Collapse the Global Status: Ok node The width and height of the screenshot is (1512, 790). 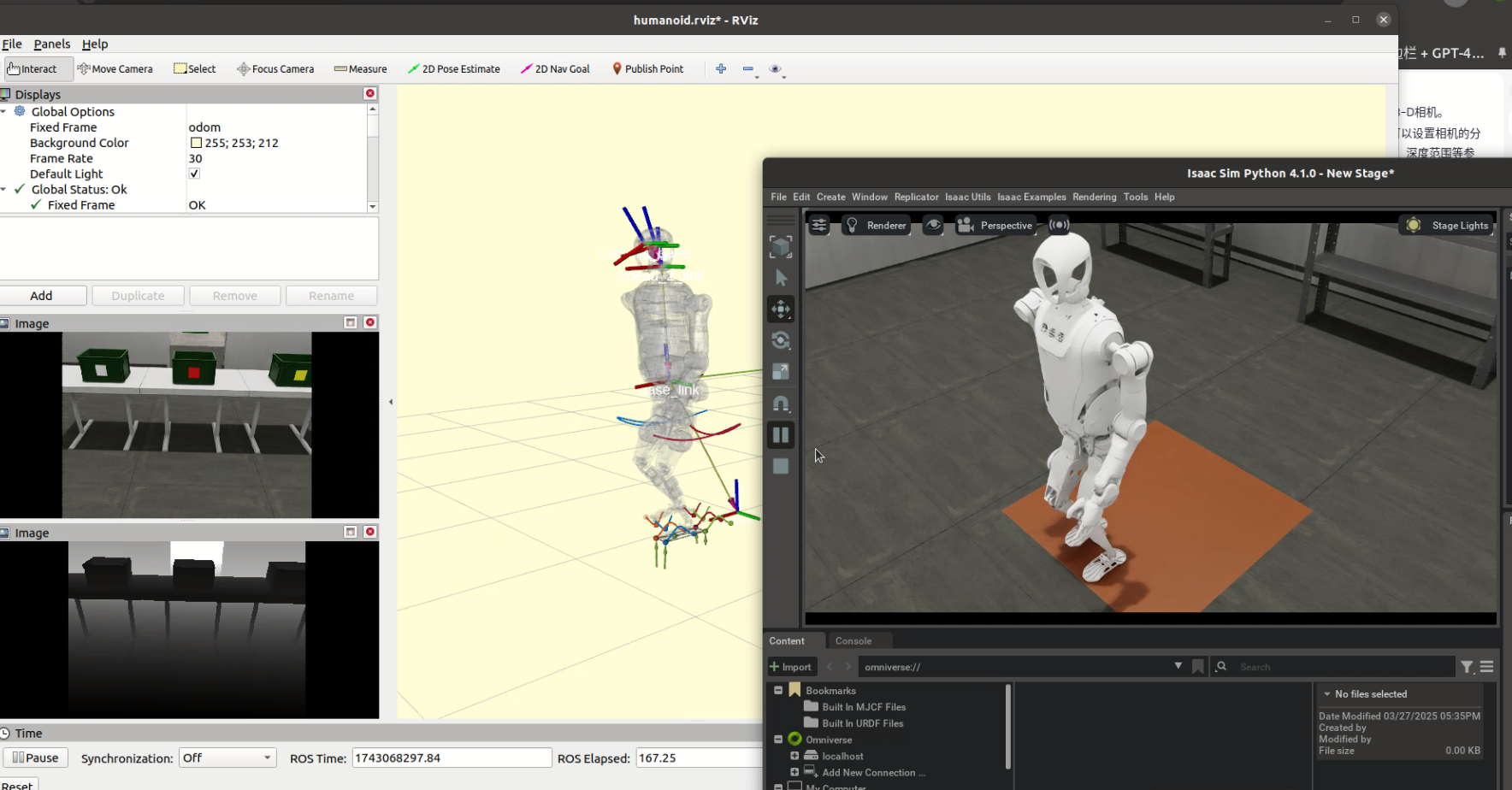[x=4, y=189]
